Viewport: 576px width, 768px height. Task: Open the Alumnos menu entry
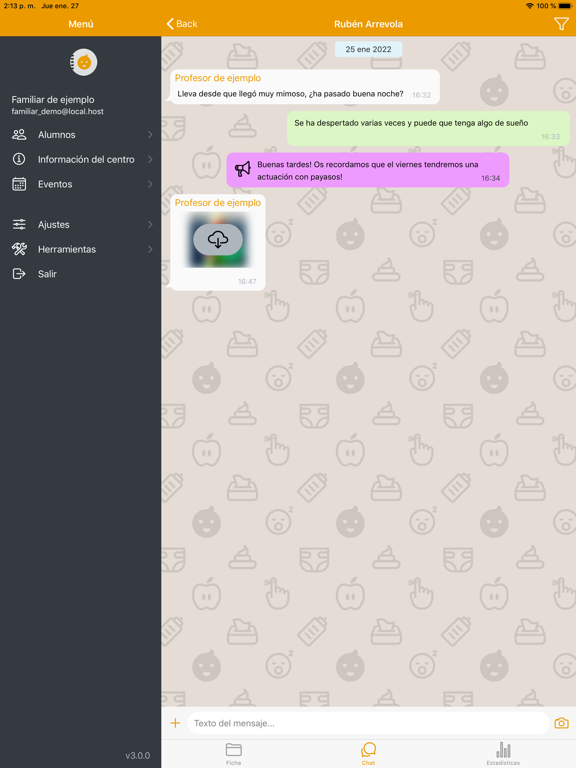(80, 135)
